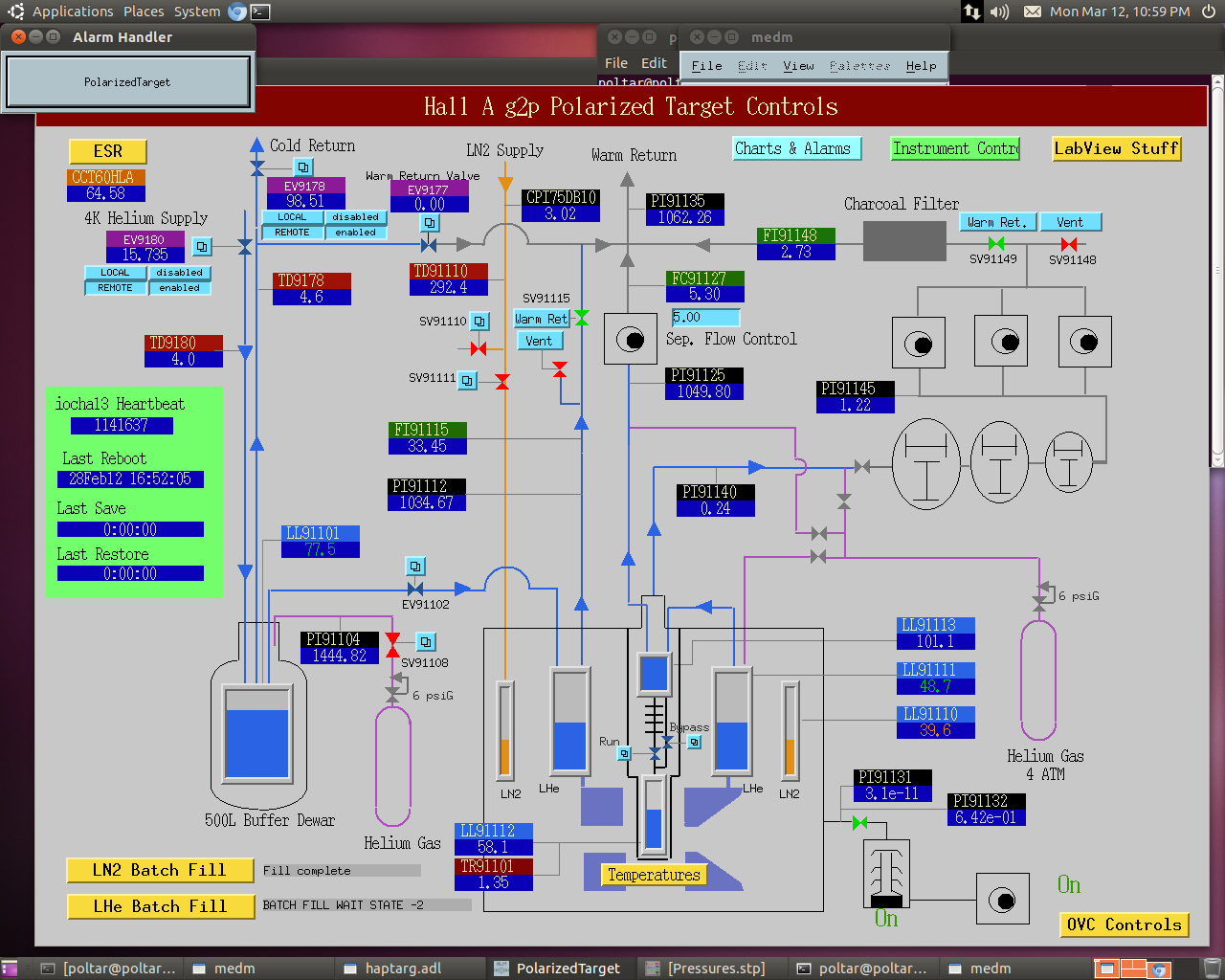
Task: Click the left LN2 level bar
Action: pos(504,729)
